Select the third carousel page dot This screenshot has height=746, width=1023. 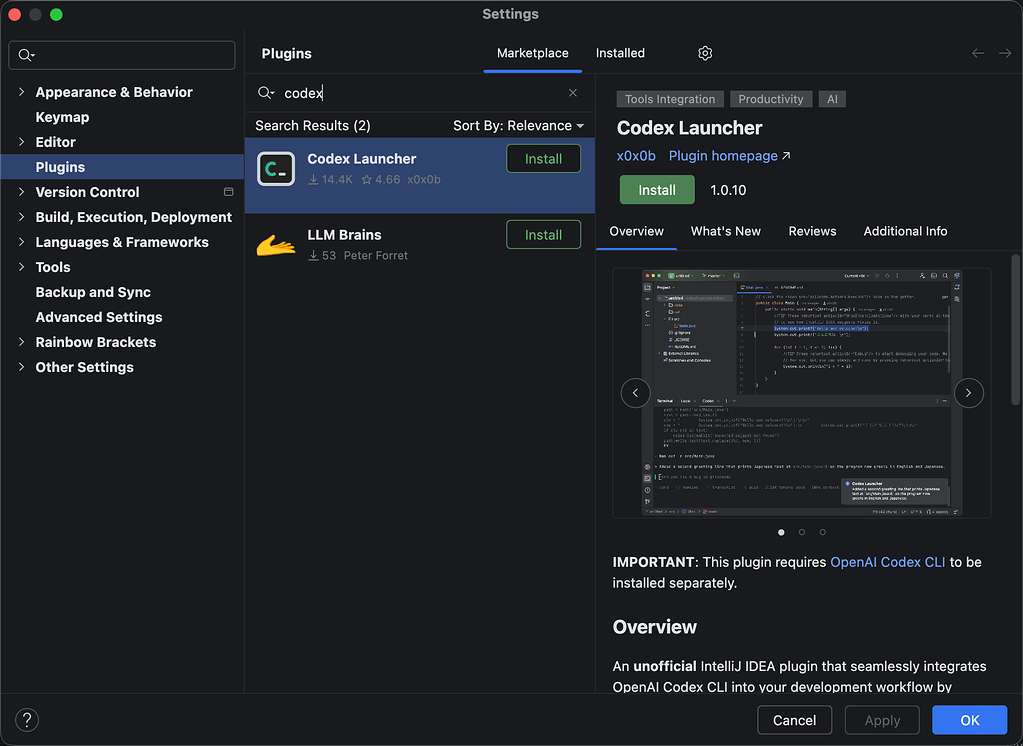pyautogui.click(x=823, y=533)
